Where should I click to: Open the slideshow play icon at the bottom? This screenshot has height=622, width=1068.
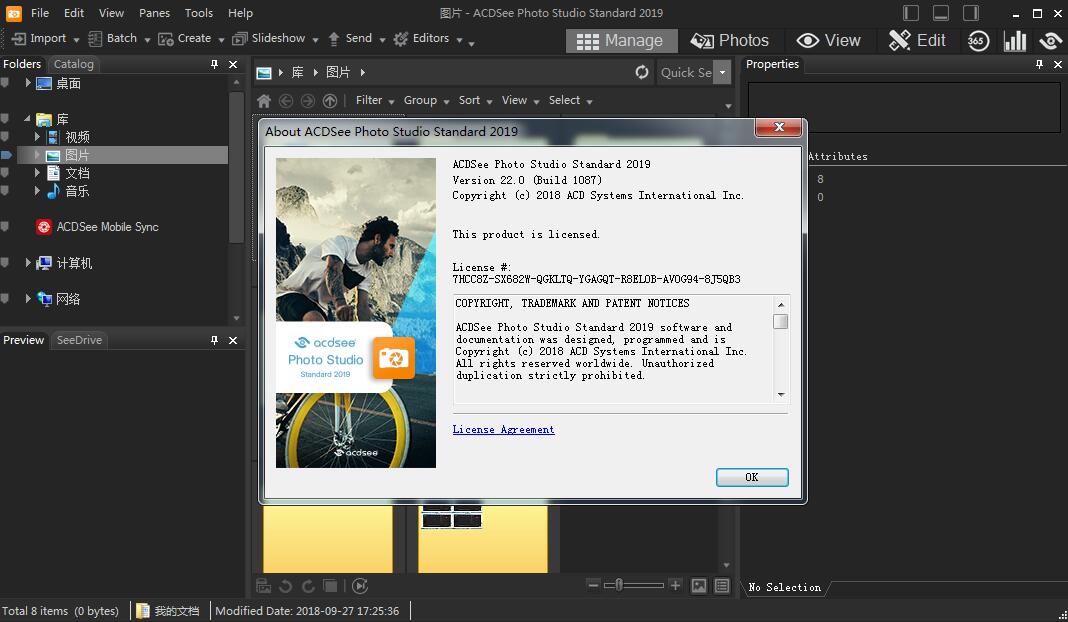click(359, 585)
